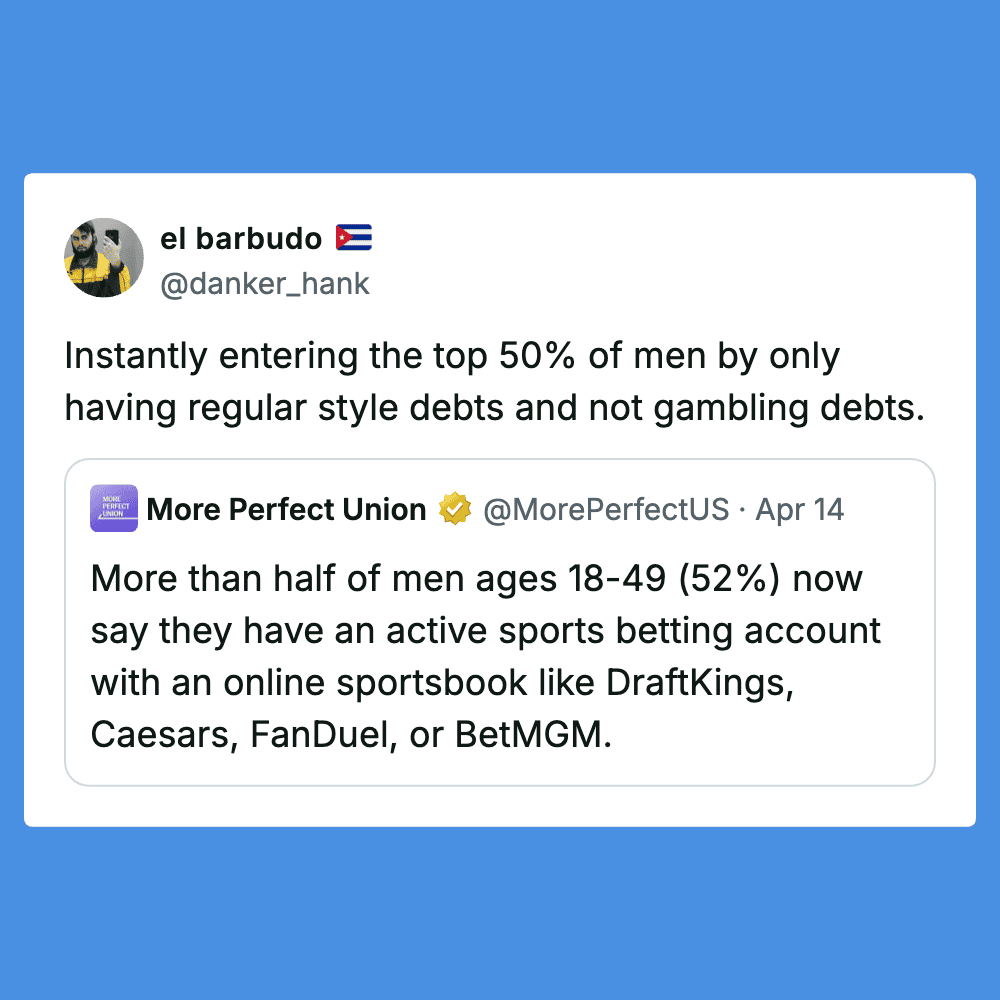The width and height of the screenshot is (1000, 1000).
Task: Click the gold verified checkmark badge
Action: pos(454,509)
